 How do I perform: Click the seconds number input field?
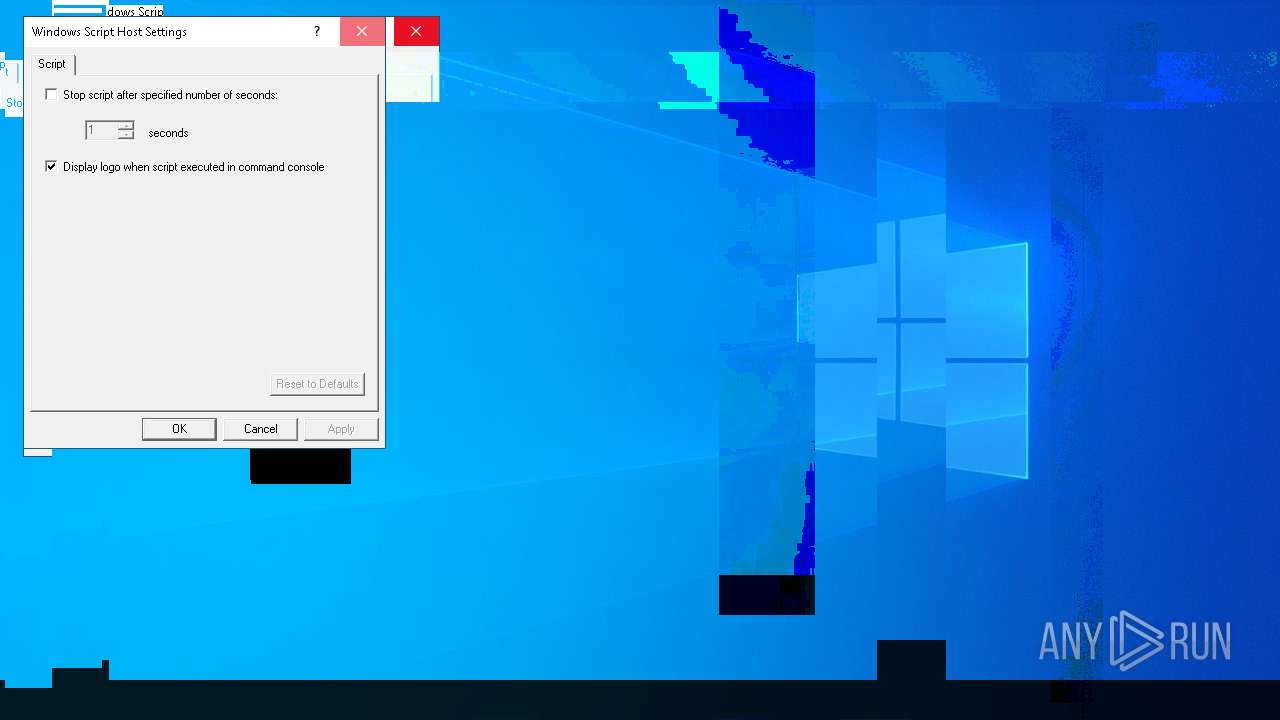point(101,131)
